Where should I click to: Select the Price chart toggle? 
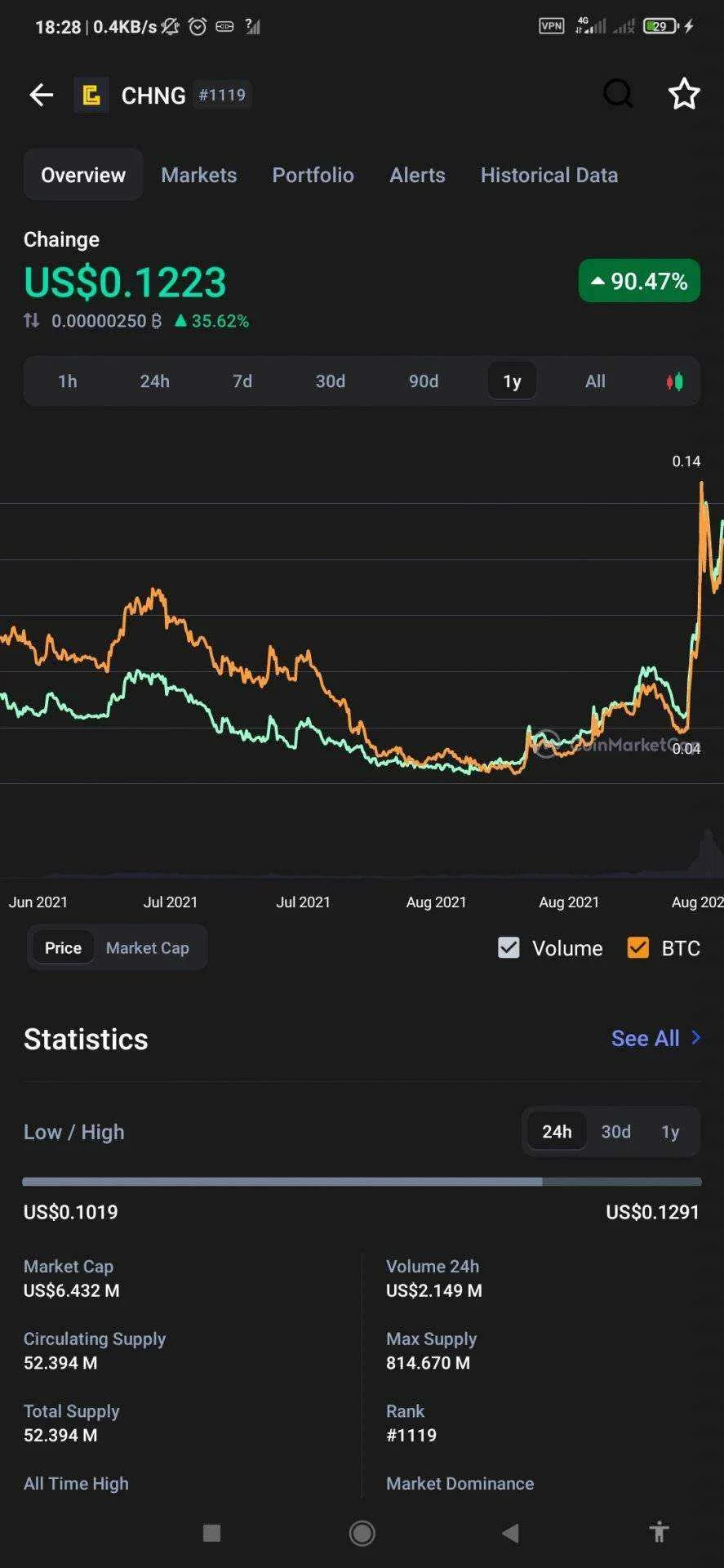click(63, 947)
